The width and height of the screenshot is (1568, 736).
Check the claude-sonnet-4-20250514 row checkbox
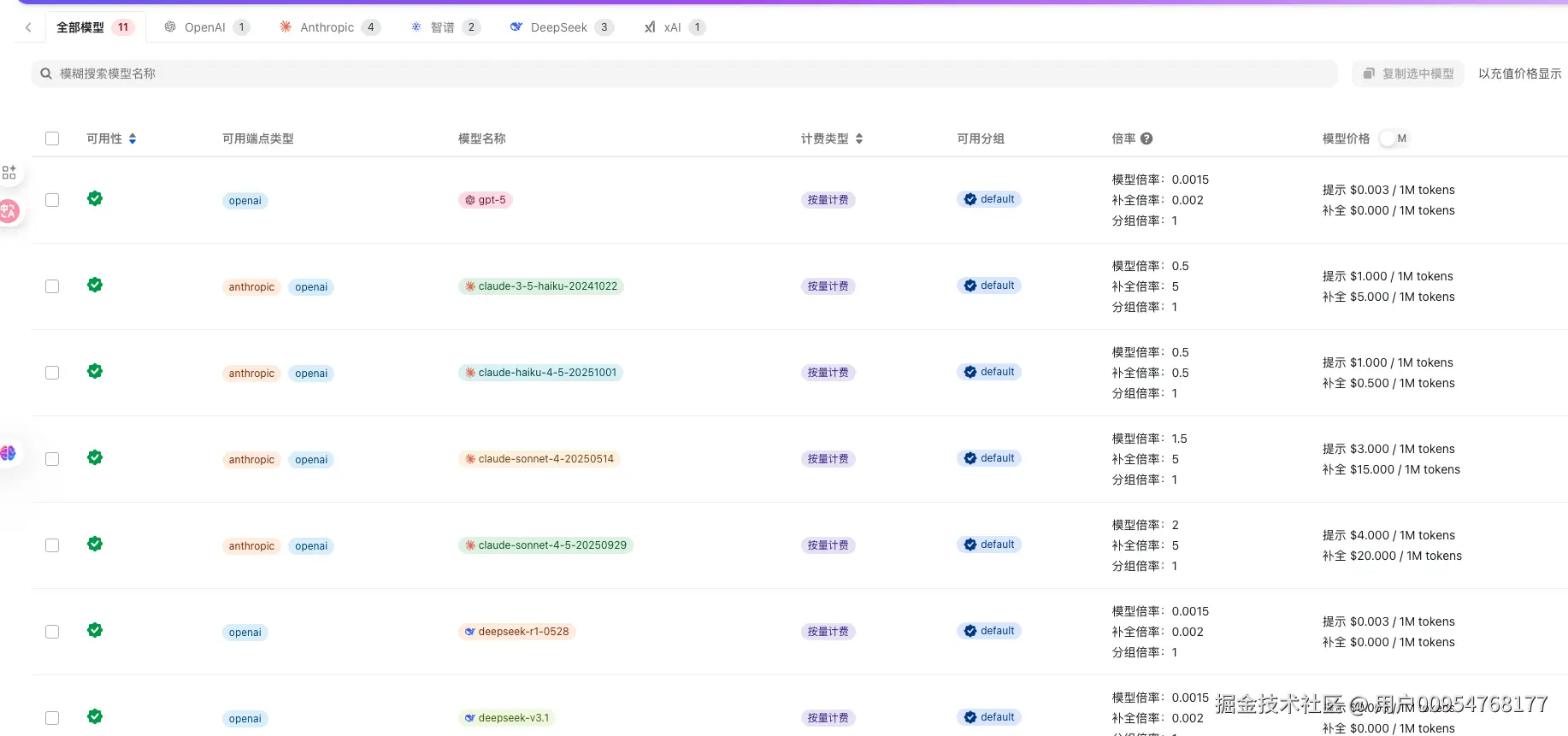52,459
